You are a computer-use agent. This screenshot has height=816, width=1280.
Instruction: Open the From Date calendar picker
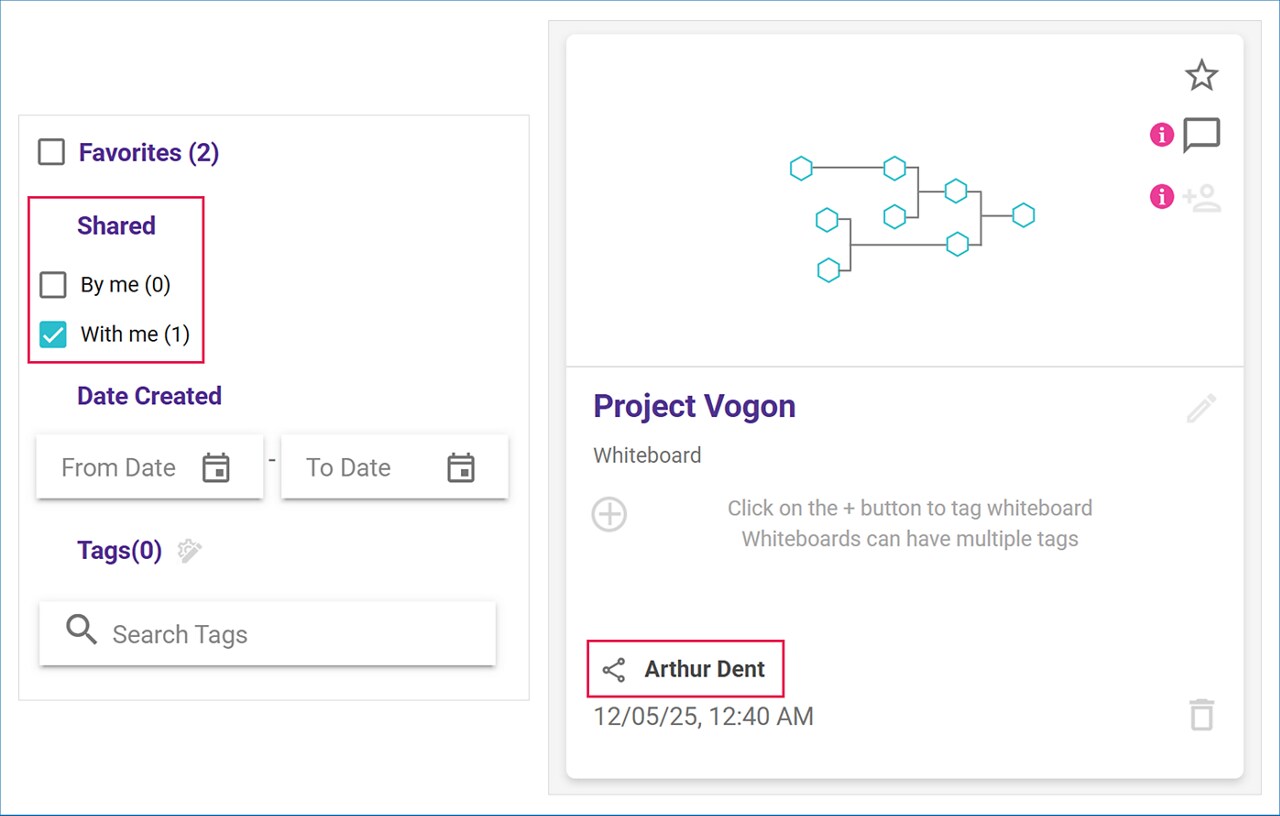(x=216, y=467)
